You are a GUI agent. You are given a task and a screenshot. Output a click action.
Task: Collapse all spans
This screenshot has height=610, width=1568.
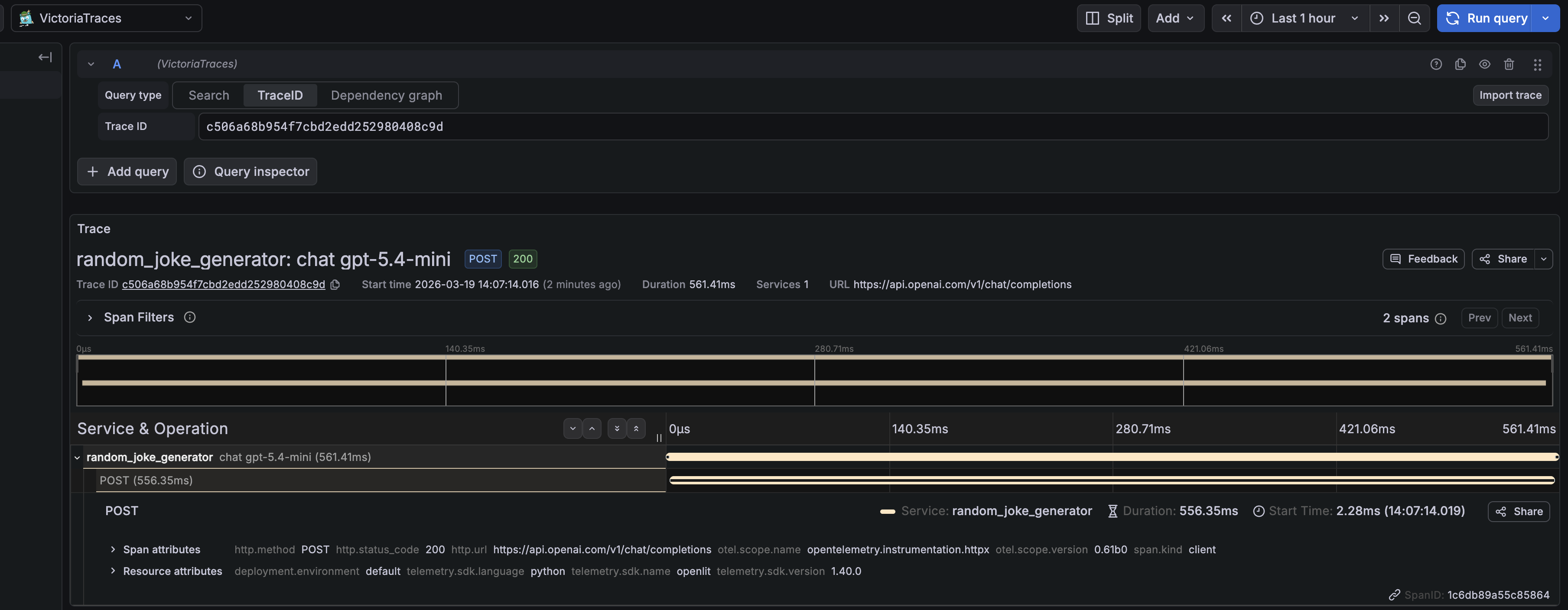pos(636,428)
